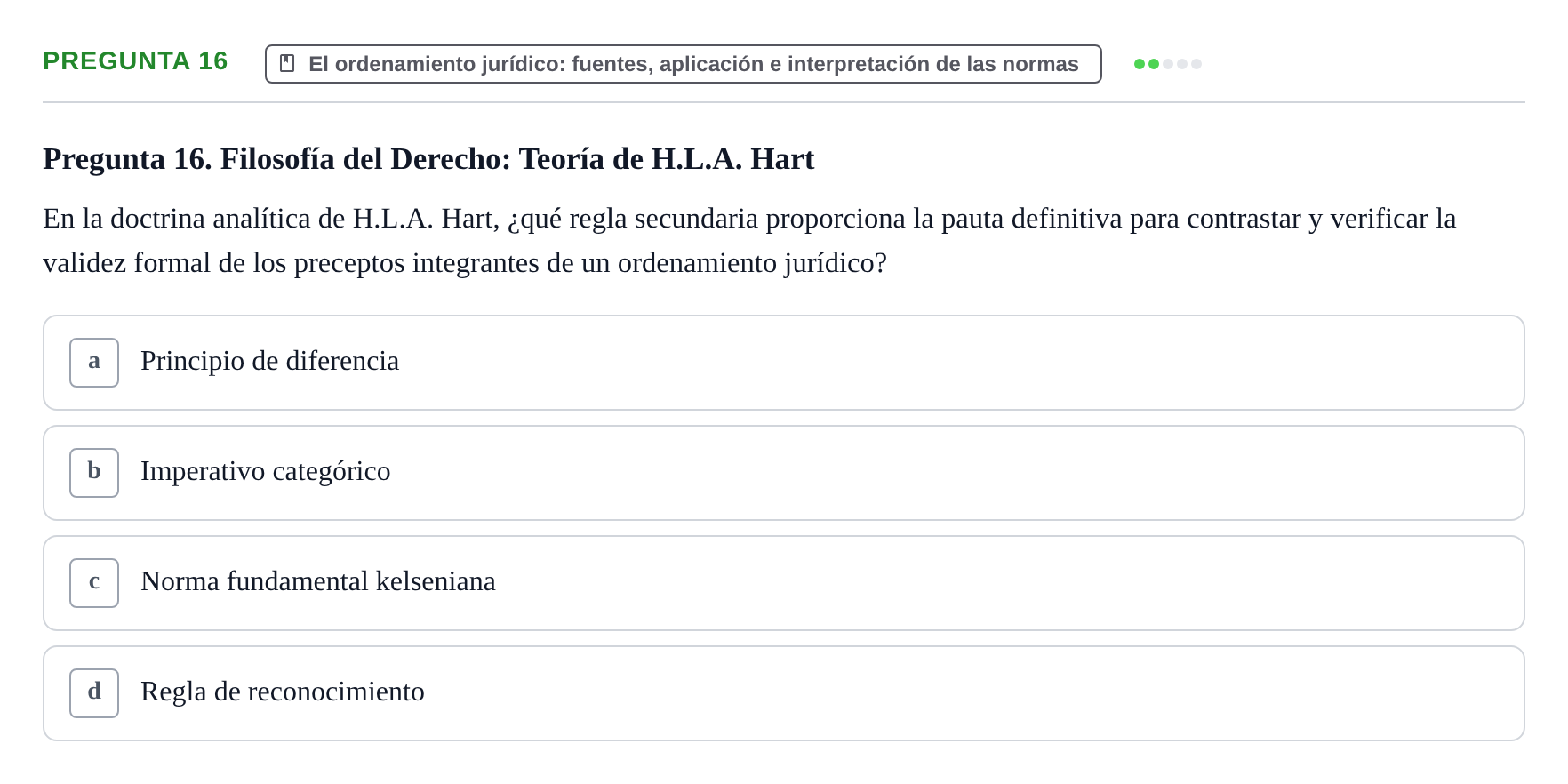Choose option 'Principio de diferencia'

pos(783,363)
